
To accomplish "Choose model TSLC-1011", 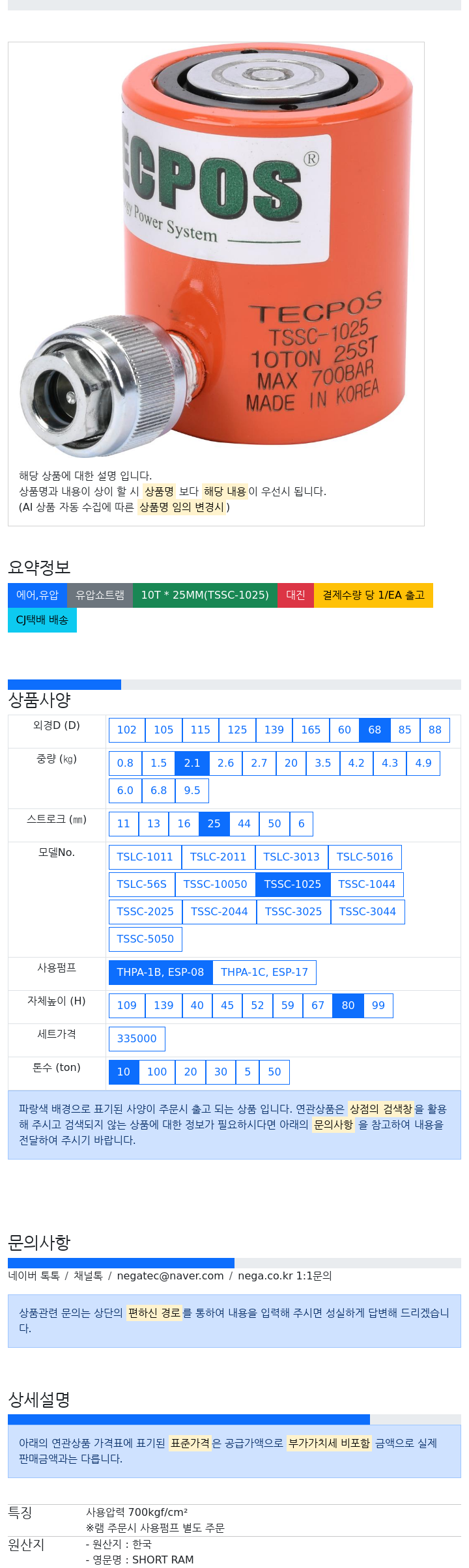I will pyautogui.click(x=145, y=857).
